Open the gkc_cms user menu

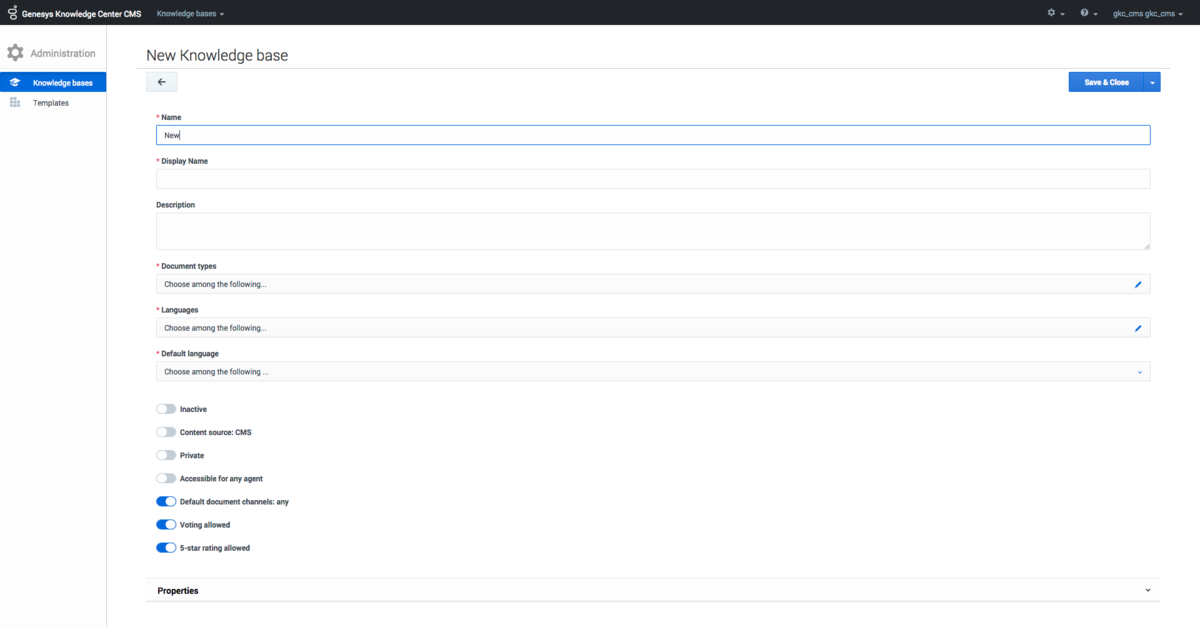[x=1148, y=13]
